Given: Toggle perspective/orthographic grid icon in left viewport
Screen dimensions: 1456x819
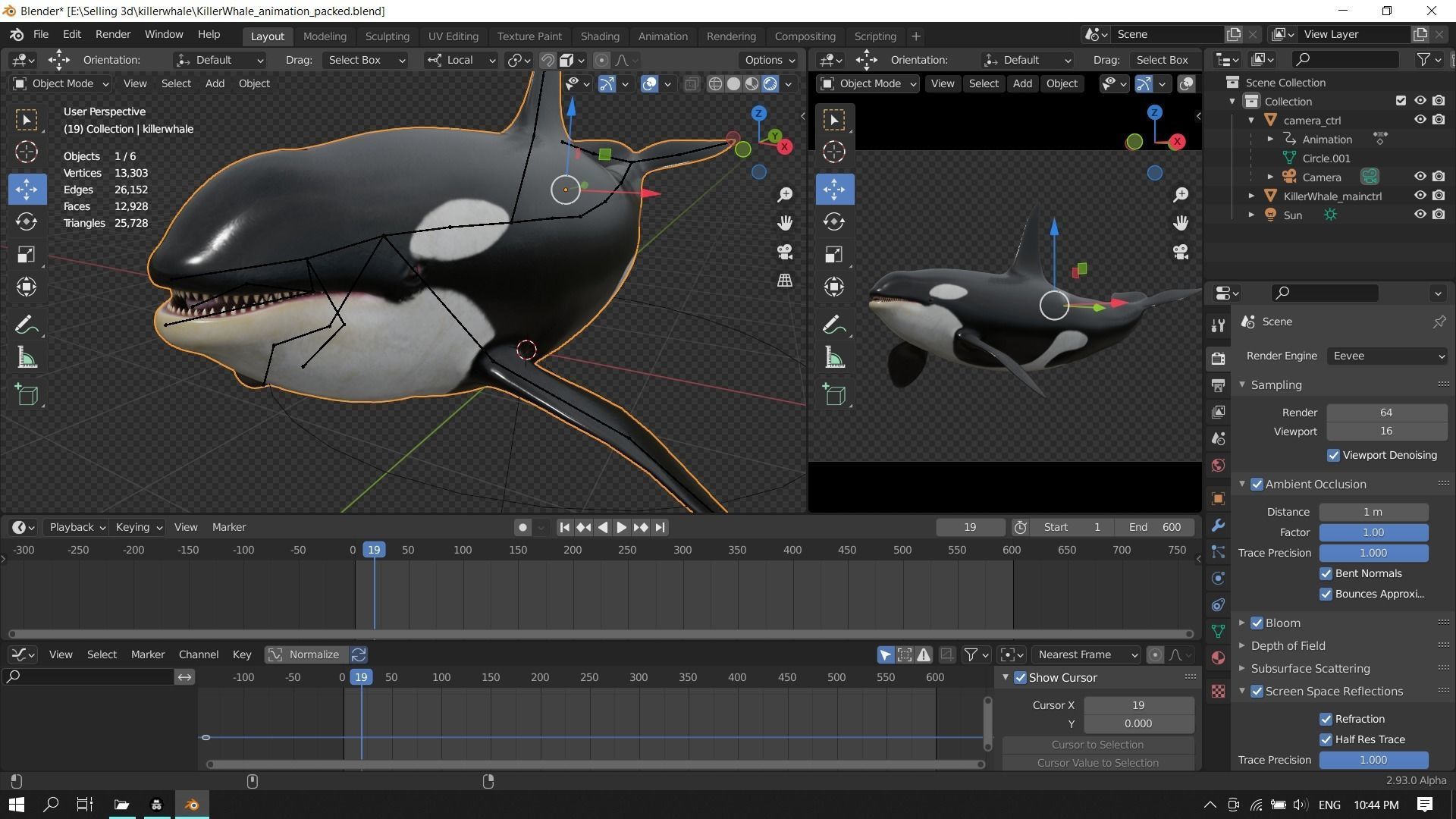Looking at the screenshot, I should (x=785, y=281).
